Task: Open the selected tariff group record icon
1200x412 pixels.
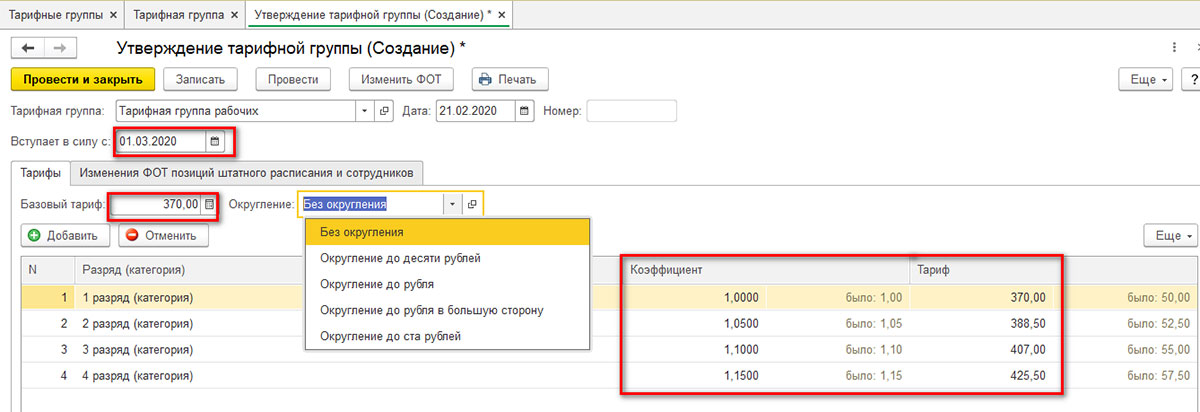Action: pos(385,111)
